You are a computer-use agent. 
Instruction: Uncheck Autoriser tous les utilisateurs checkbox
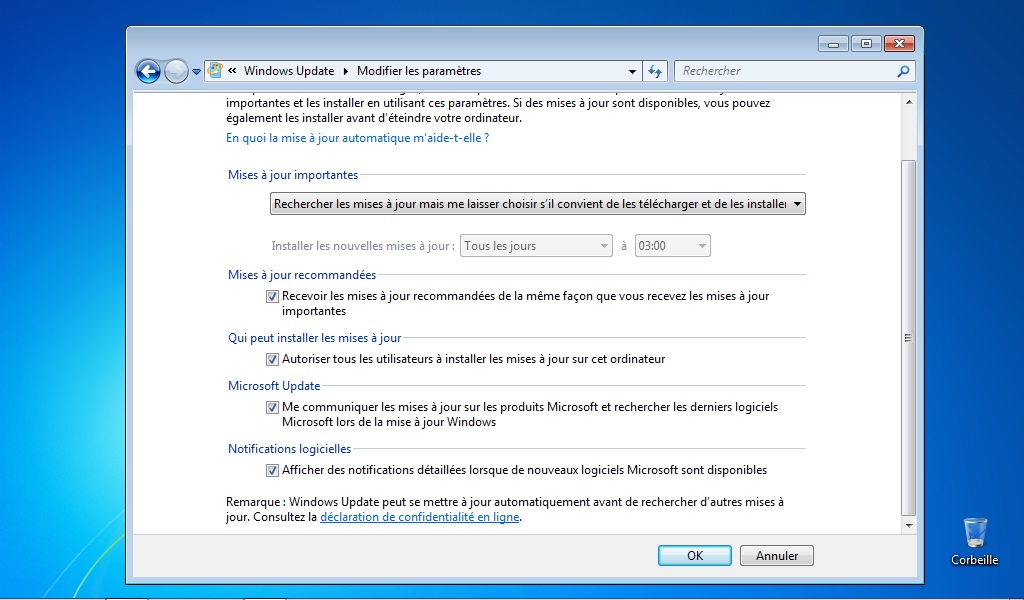pos(272,359)
